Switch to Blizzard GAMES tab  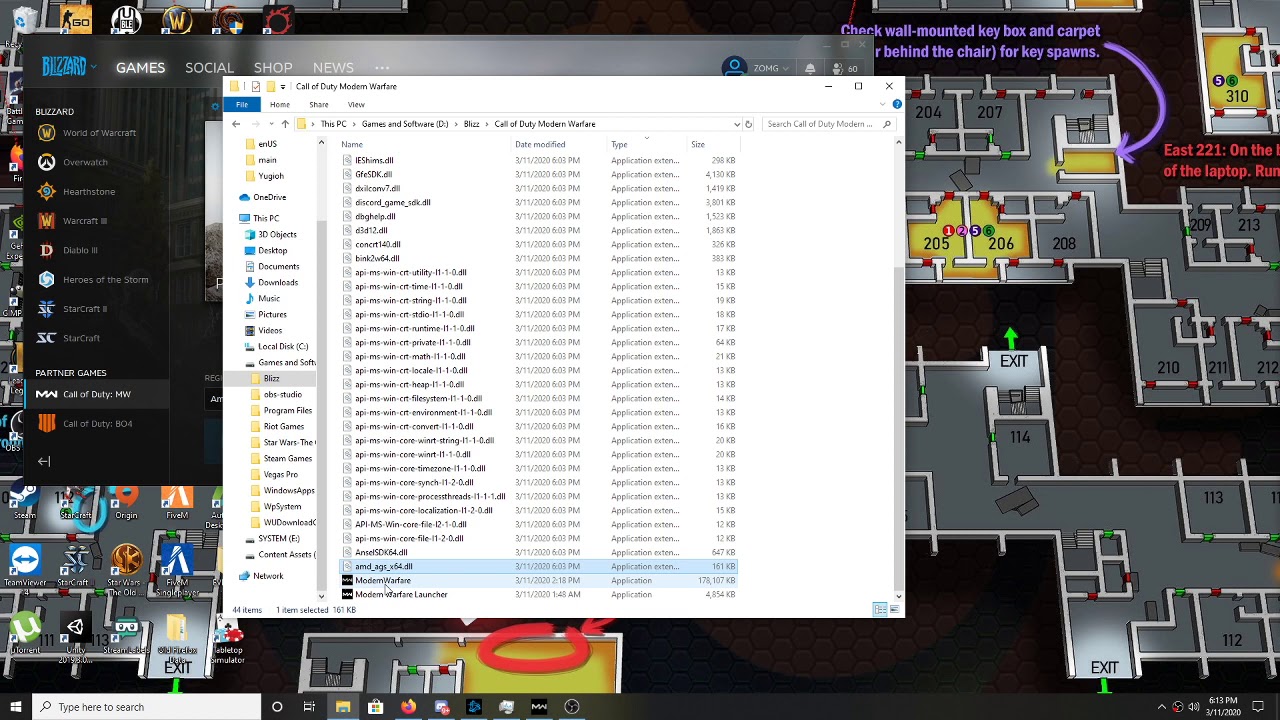140,68
